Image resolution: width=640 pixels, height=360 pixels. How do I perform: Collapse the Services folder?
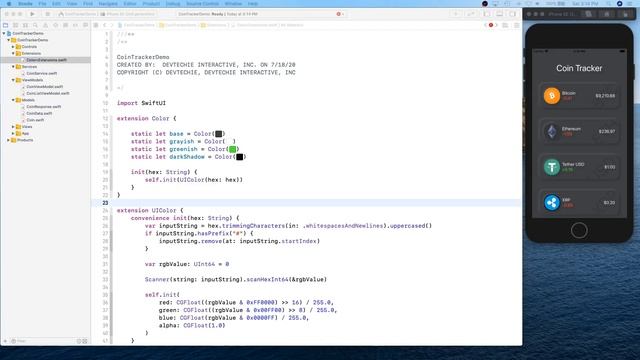[13, 67]
